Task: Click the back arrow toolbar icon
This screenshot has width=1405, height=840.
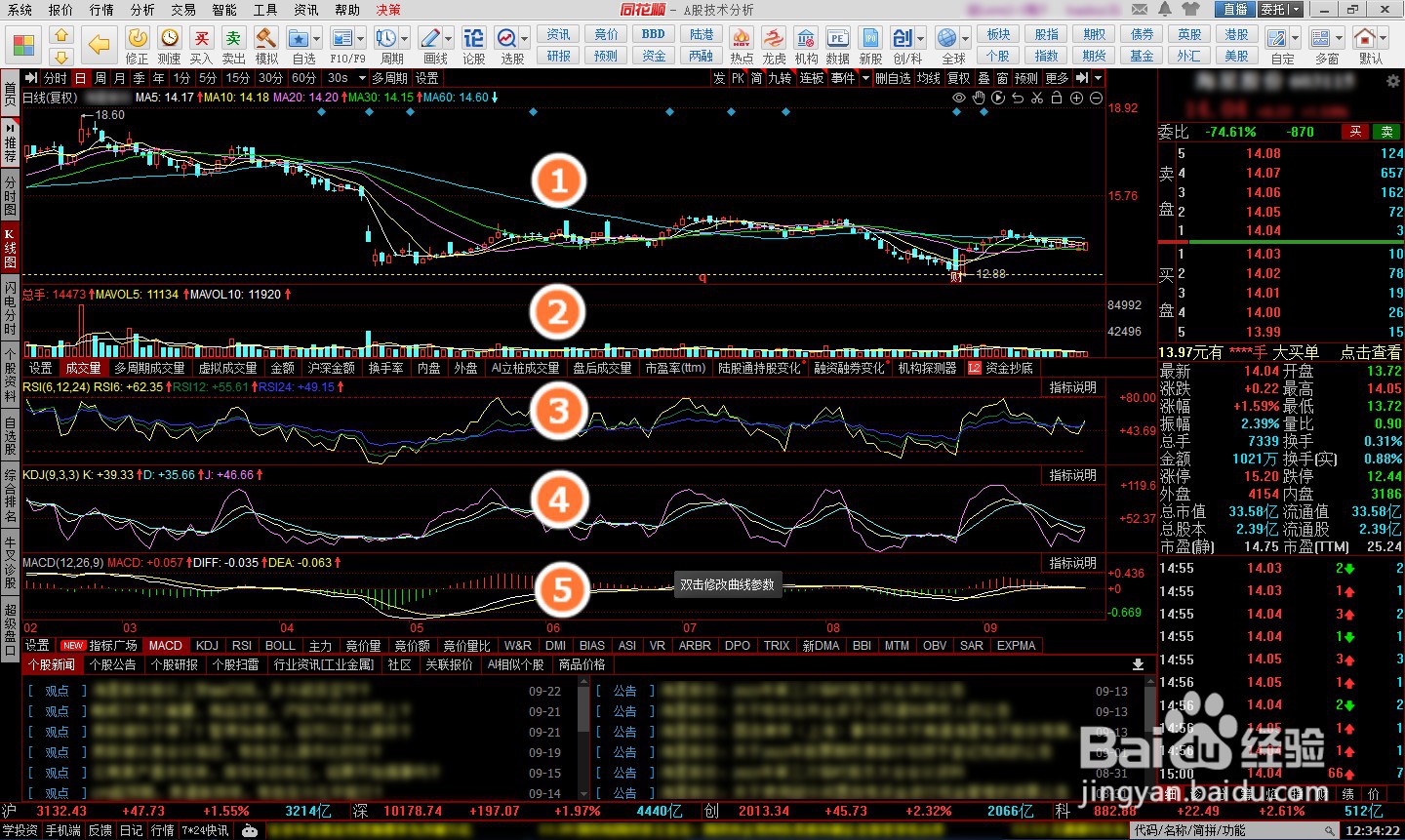Action: pos(99,44)
